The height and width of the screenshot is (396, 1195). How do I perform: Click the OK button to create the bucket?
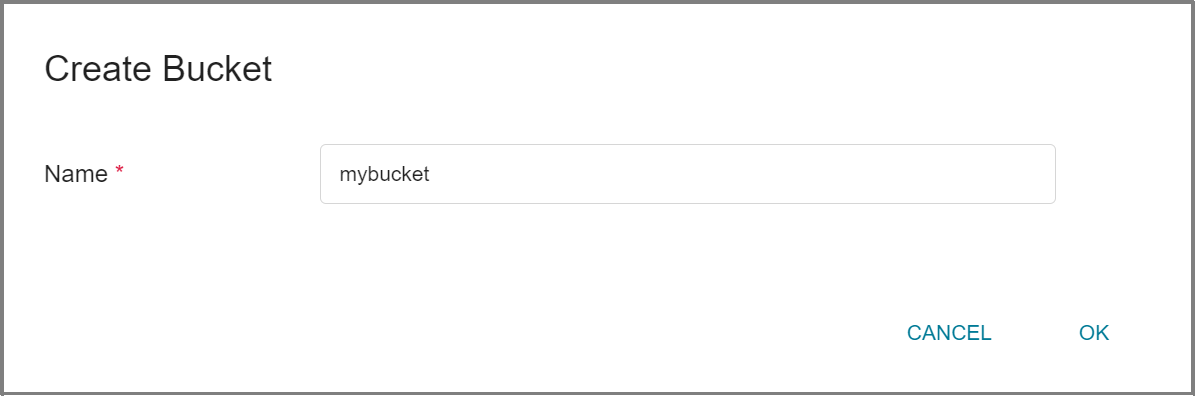click(1094, 333)
